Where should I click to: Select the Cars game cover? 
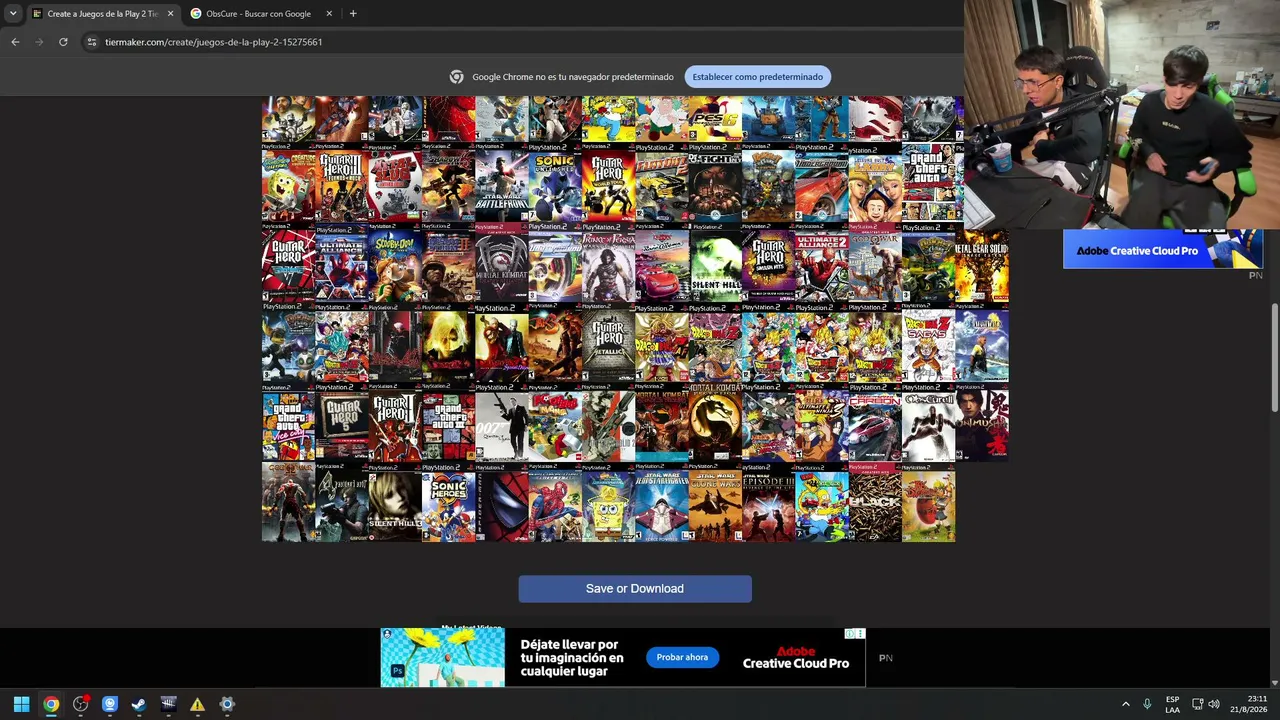coord(662,263)
